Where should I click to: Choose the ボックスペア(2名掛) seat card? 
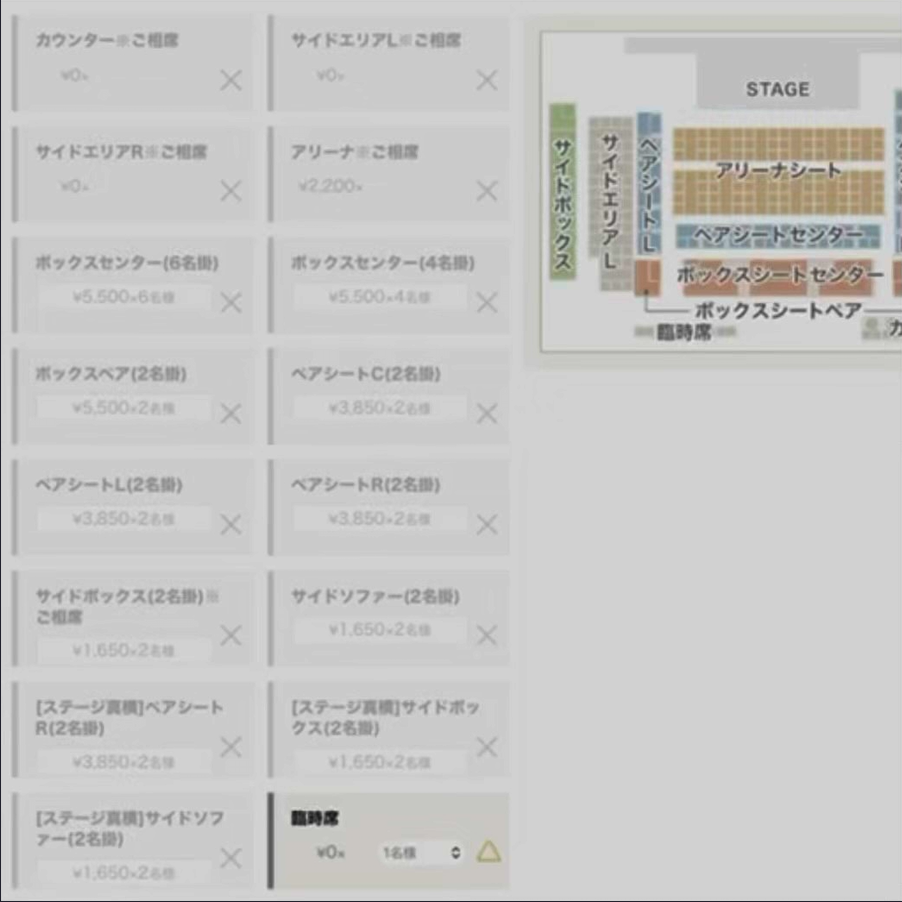pyautogui.click(x=133, y=395)
